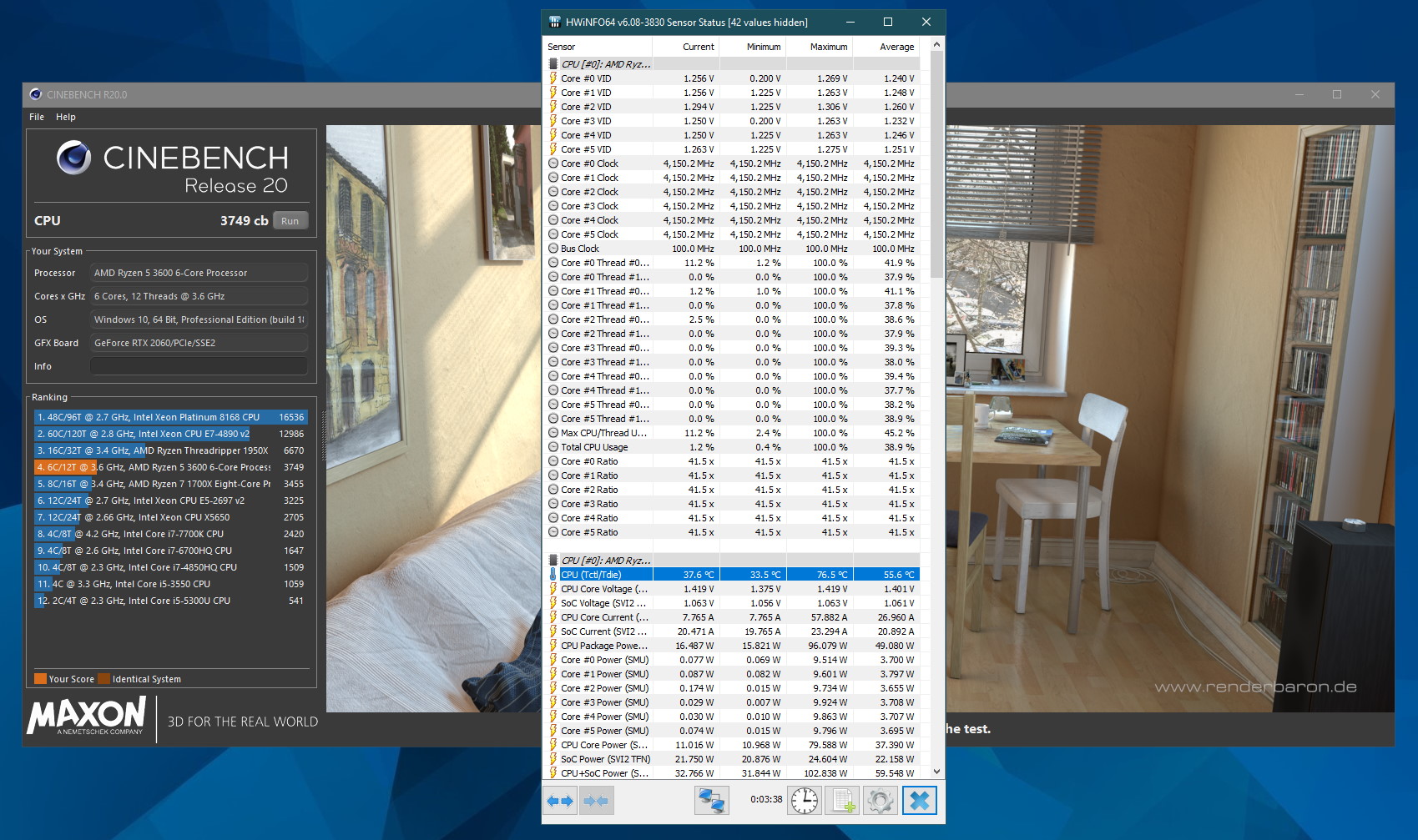Select the CPU Core Voltage row
The width and height of the screenshot is (1418, 840).
click(732, 589)
